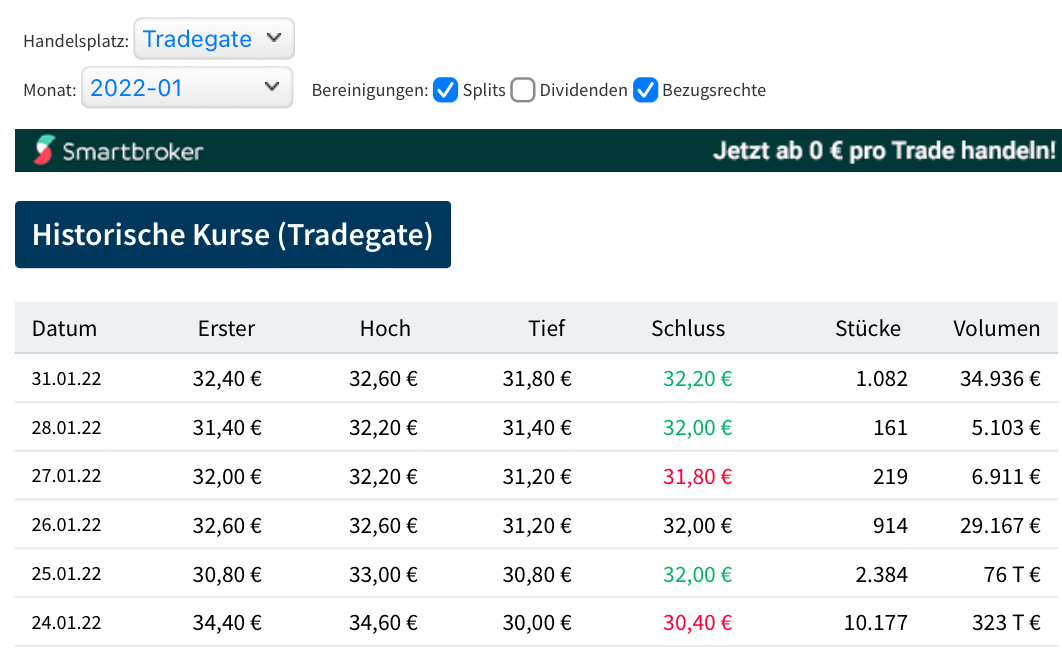This screenshot has width=1062, height=652.
Task: Enable the Dividenden checkbox
Action: coord(523,90)
